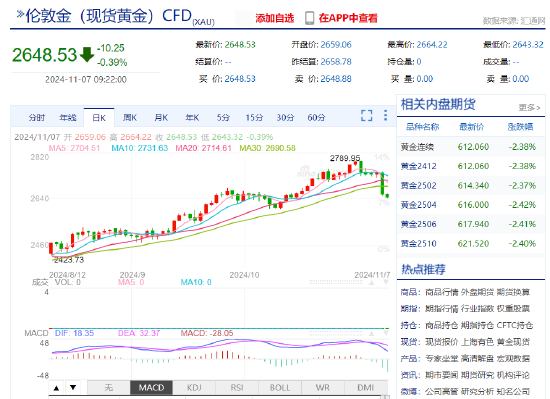Collapse the volume panel using small triangle

point(371,282)
